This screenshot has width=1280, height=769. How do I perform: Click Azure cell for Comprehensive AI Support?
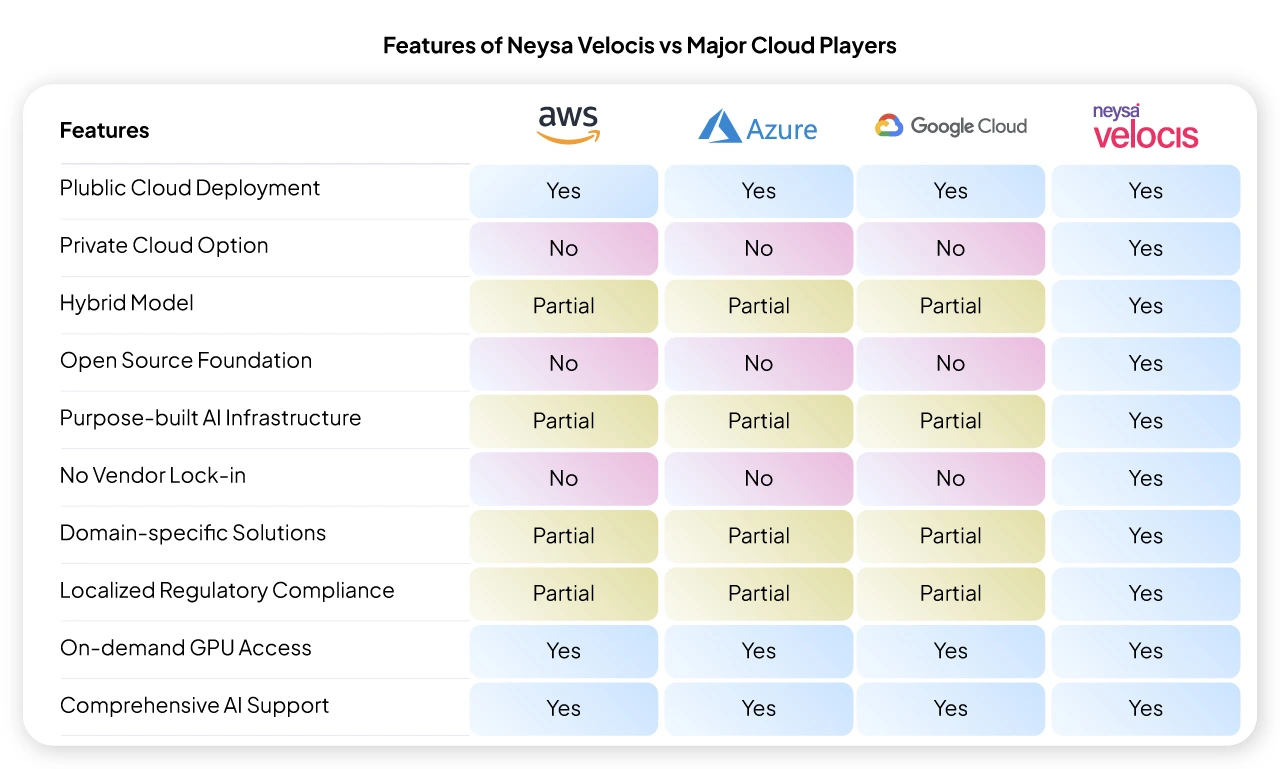[759, 709]
